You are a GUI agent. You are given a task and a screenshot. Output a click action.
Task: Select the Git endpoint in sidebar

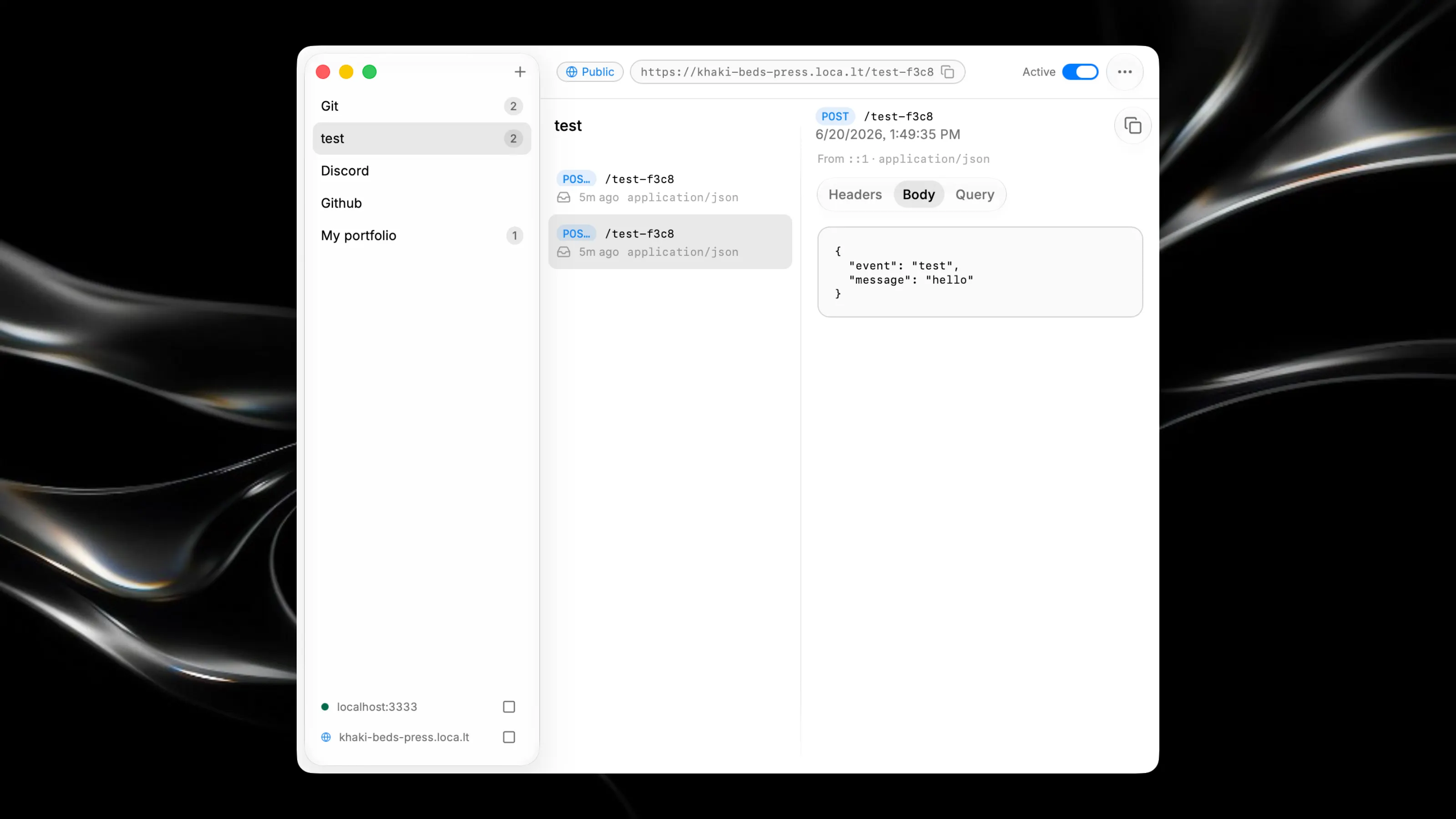pyautogui.click(x=422, y=106)
